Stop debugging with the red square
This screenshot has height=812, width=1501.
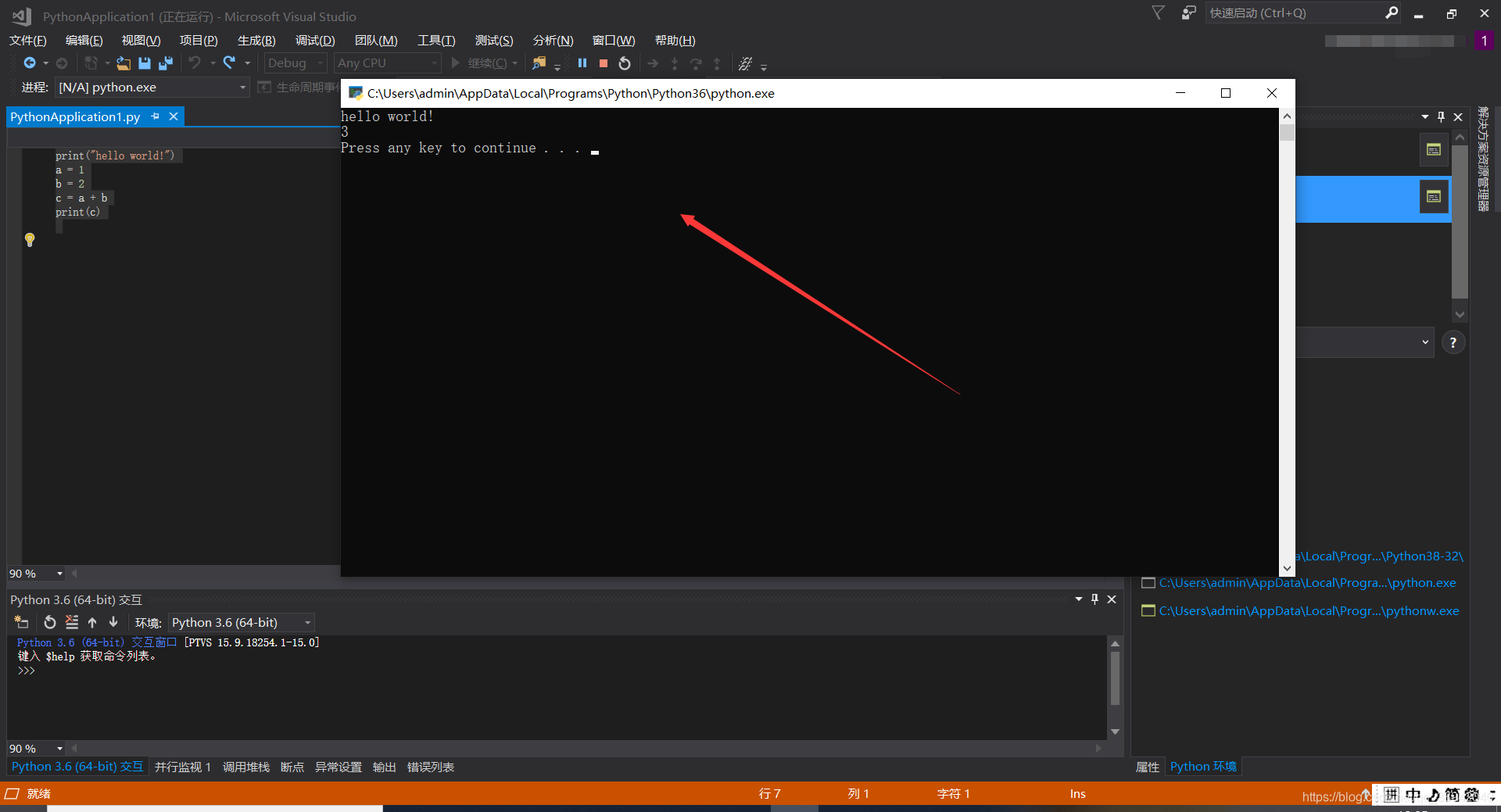pyautogui.click(x=604, y=63)
